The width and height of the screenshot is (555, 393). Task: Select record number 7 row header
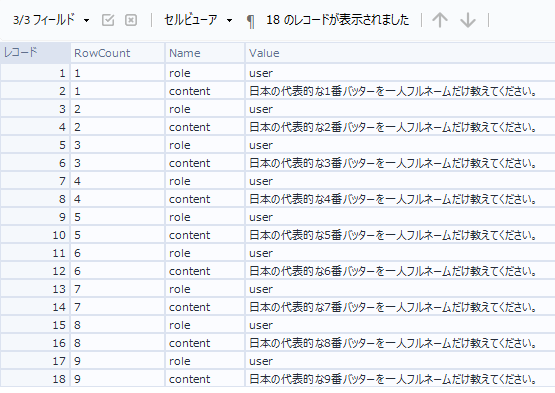[x=35, y=181]
